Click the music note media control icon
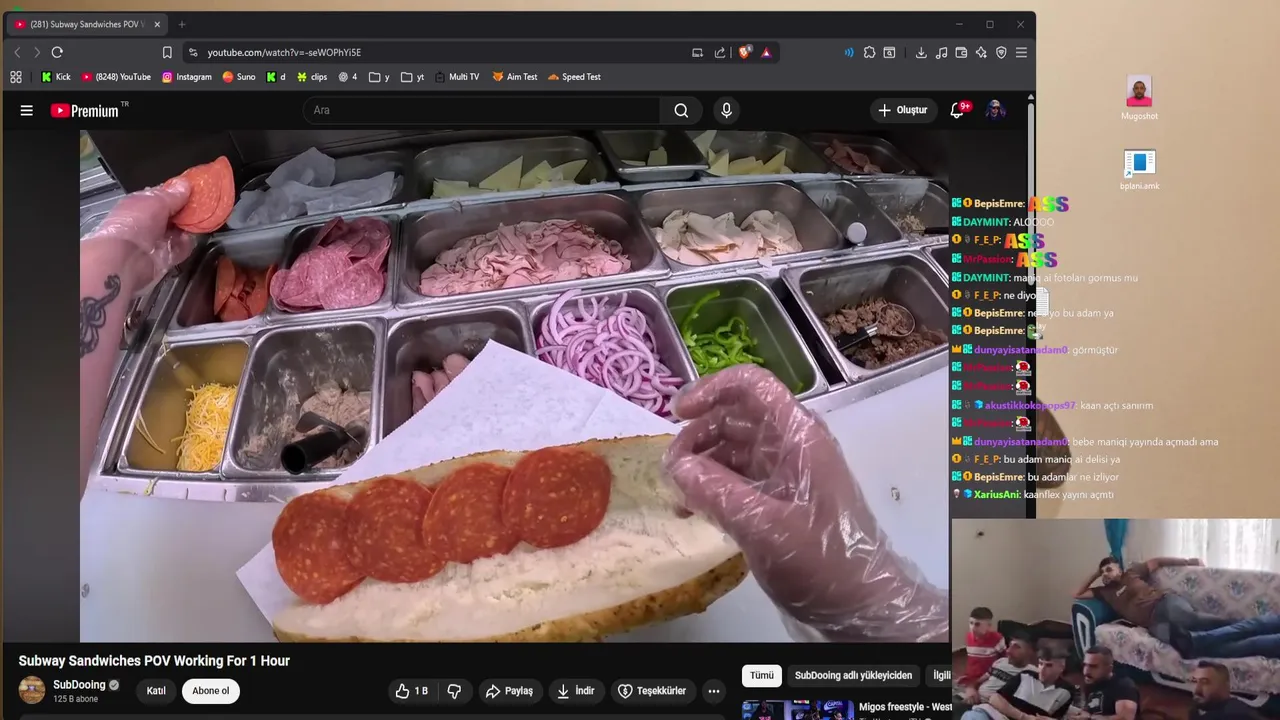 [x=941, y=52]
